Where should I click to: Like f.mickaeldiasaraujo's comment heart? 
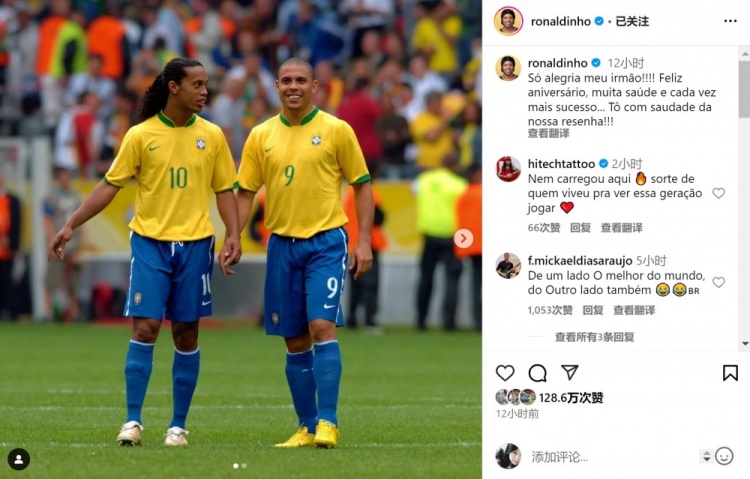(x=718, y=282)
